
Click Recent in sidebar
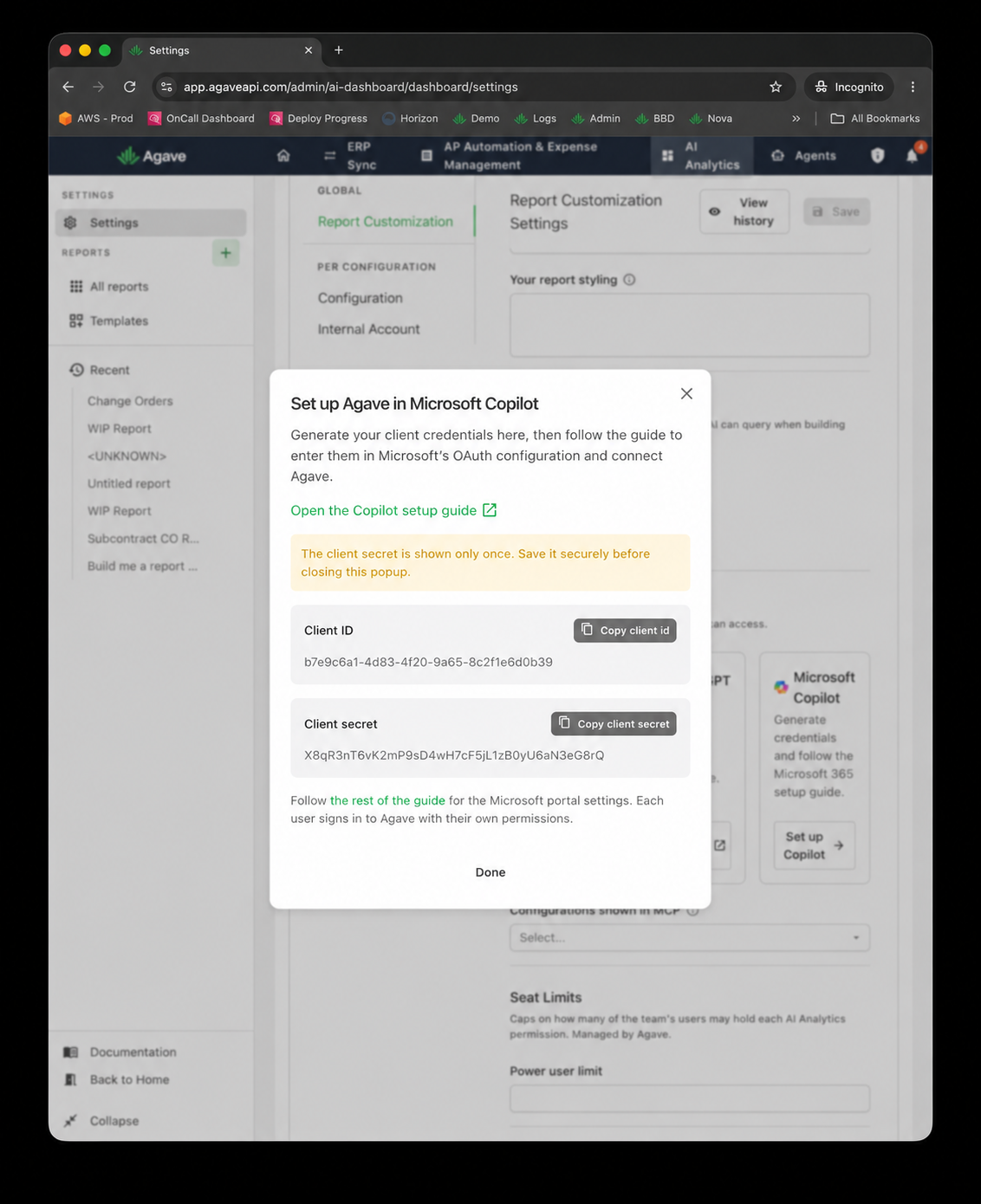(x=99, y=370)
